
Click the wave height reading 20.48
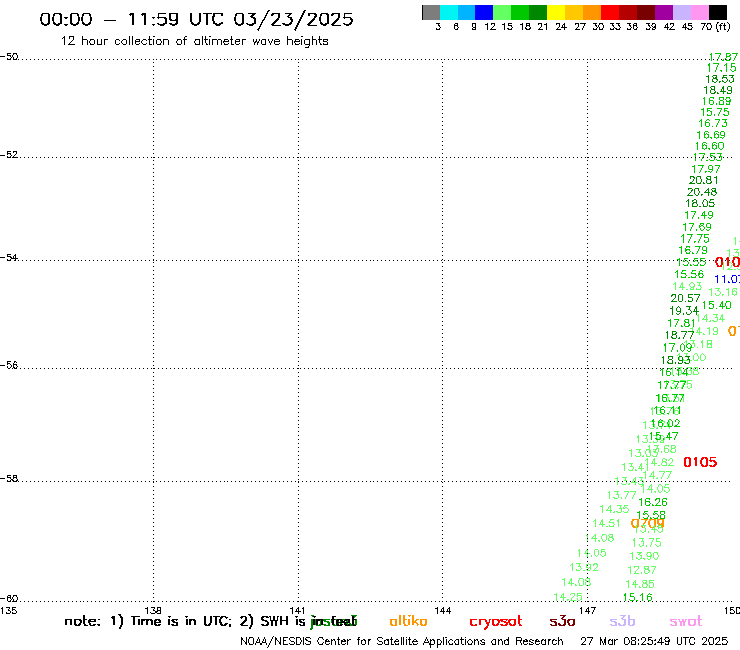pos(702,192)
